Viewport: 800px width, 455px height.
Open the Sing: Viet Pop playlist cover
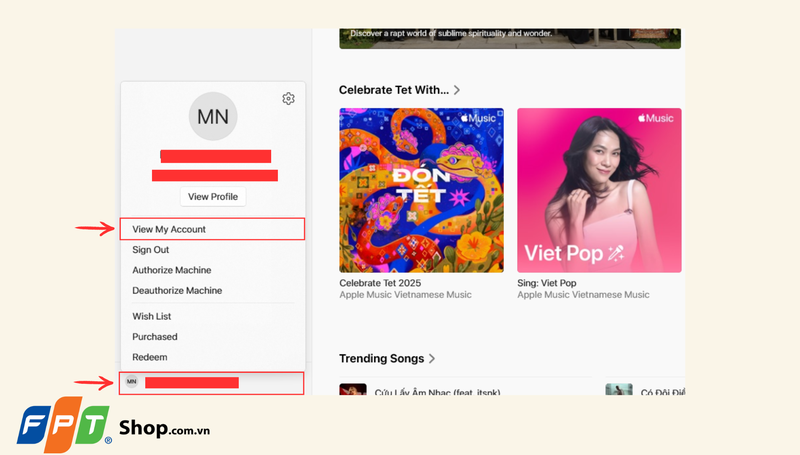pos(599,190)
